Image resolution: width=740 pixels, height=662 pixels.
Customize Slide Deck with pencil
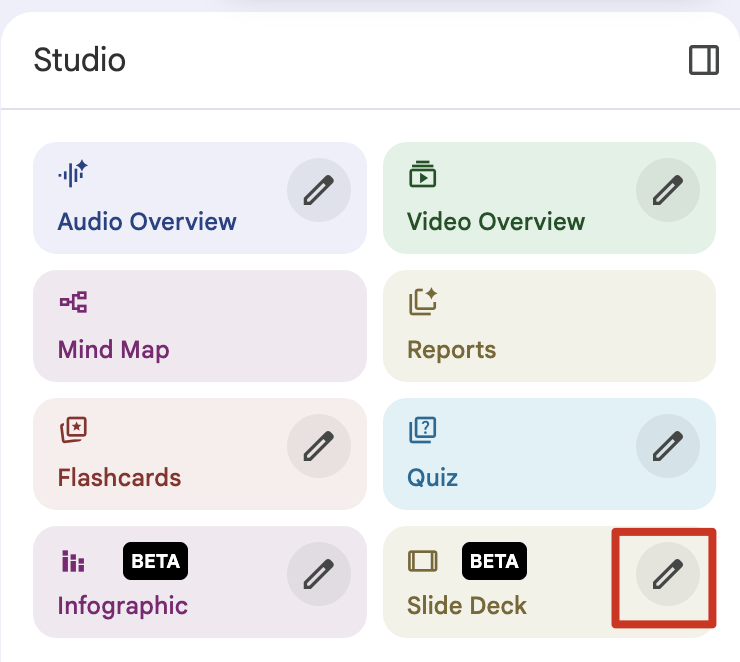click(667, 573)
